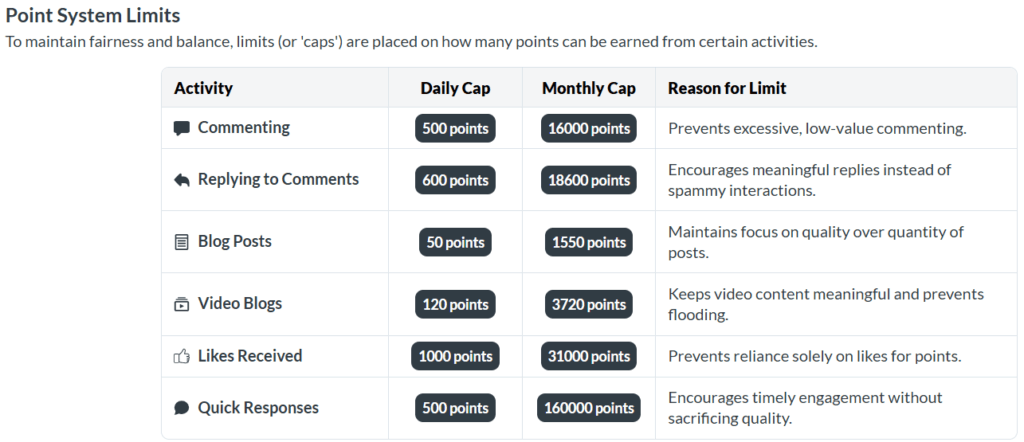The height and width of the screenshot is (442, 1024).
Task: Click the Daily Cap column header
Action: coord(455,88)
